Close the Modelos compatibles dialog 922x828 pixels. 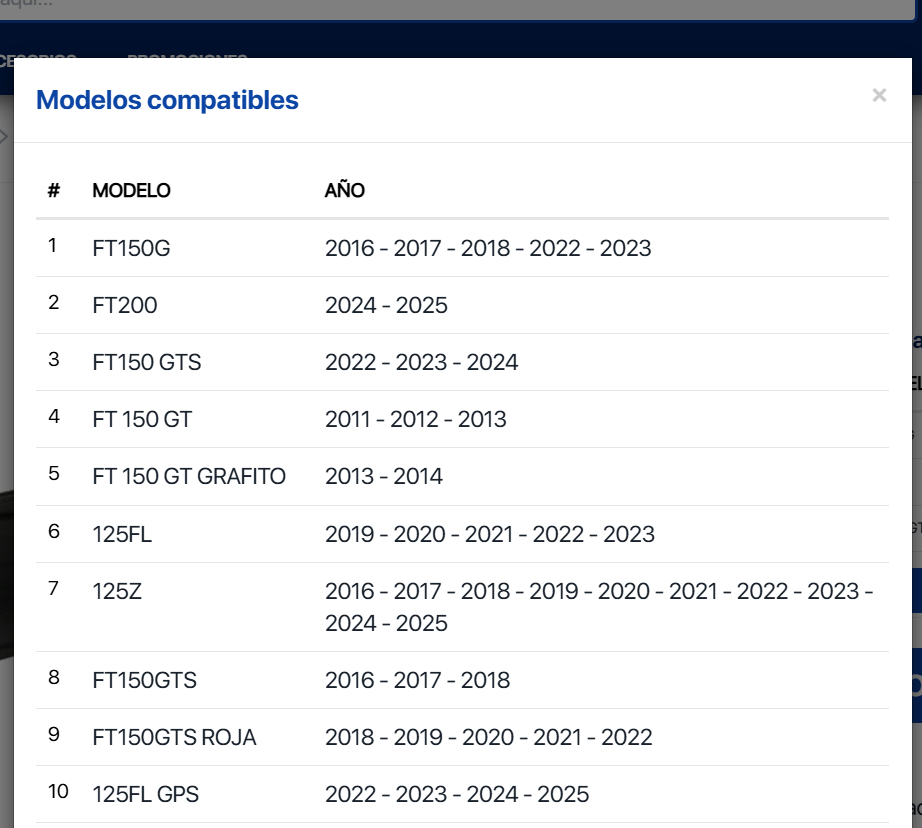(x=879, y=95)
